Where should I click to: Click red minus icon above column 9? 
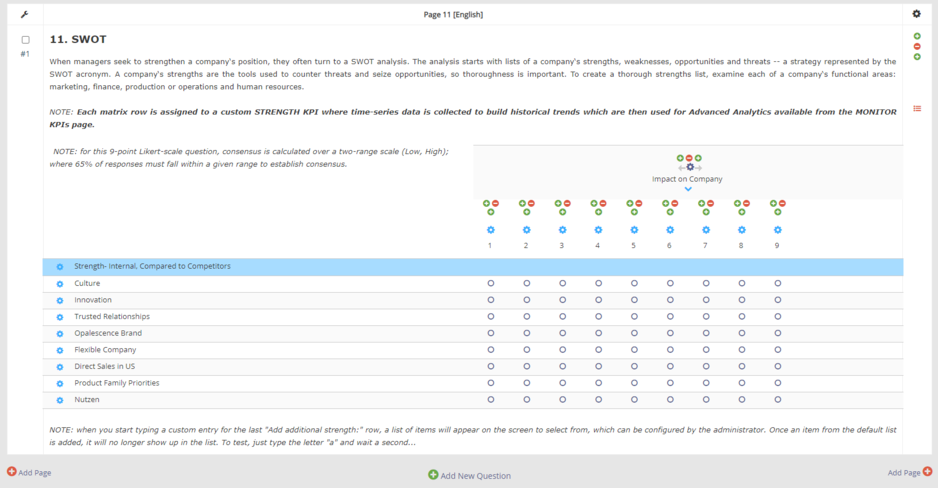[x=783, y=203]
